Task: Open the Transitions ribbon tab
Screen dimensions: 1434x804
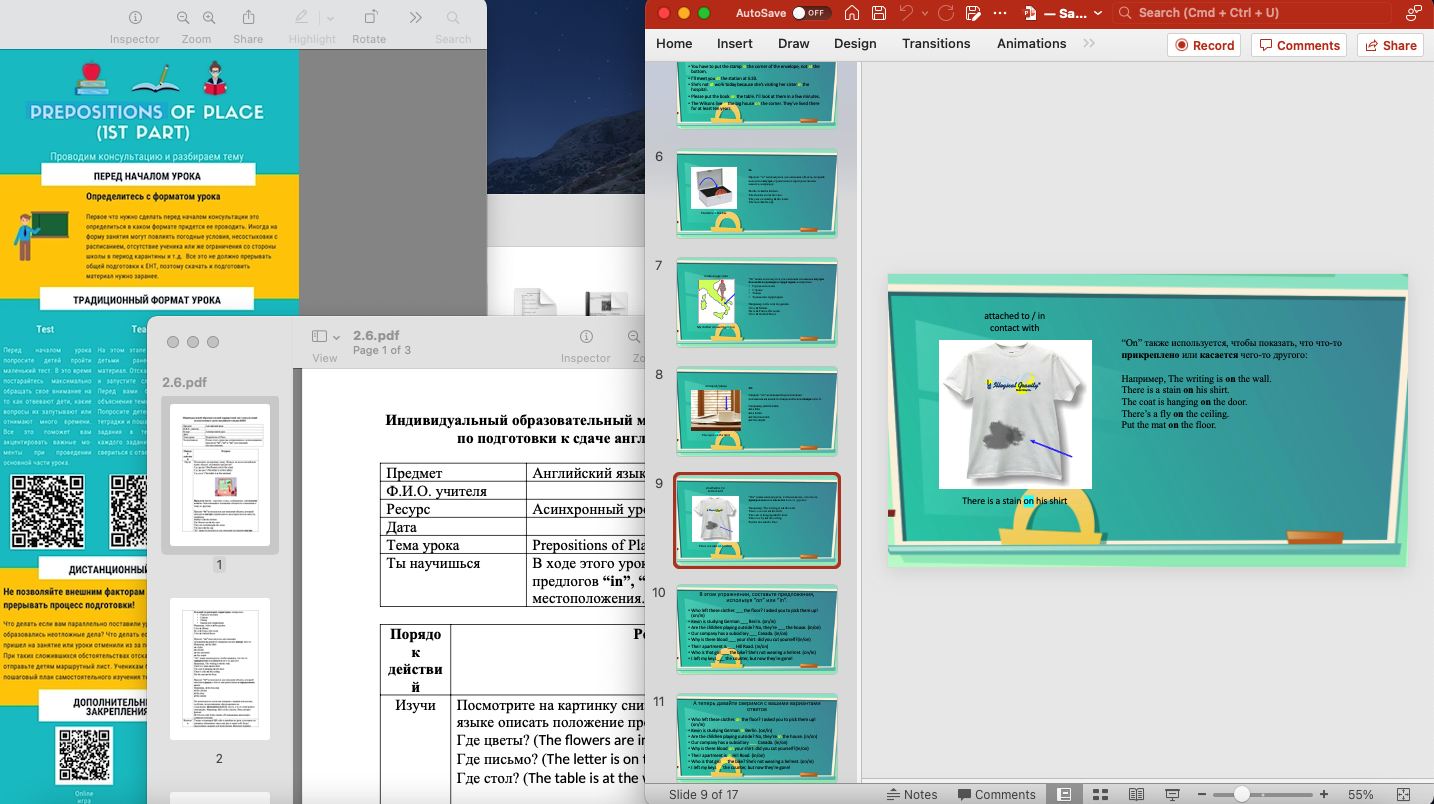Action: tap(935, 44)
